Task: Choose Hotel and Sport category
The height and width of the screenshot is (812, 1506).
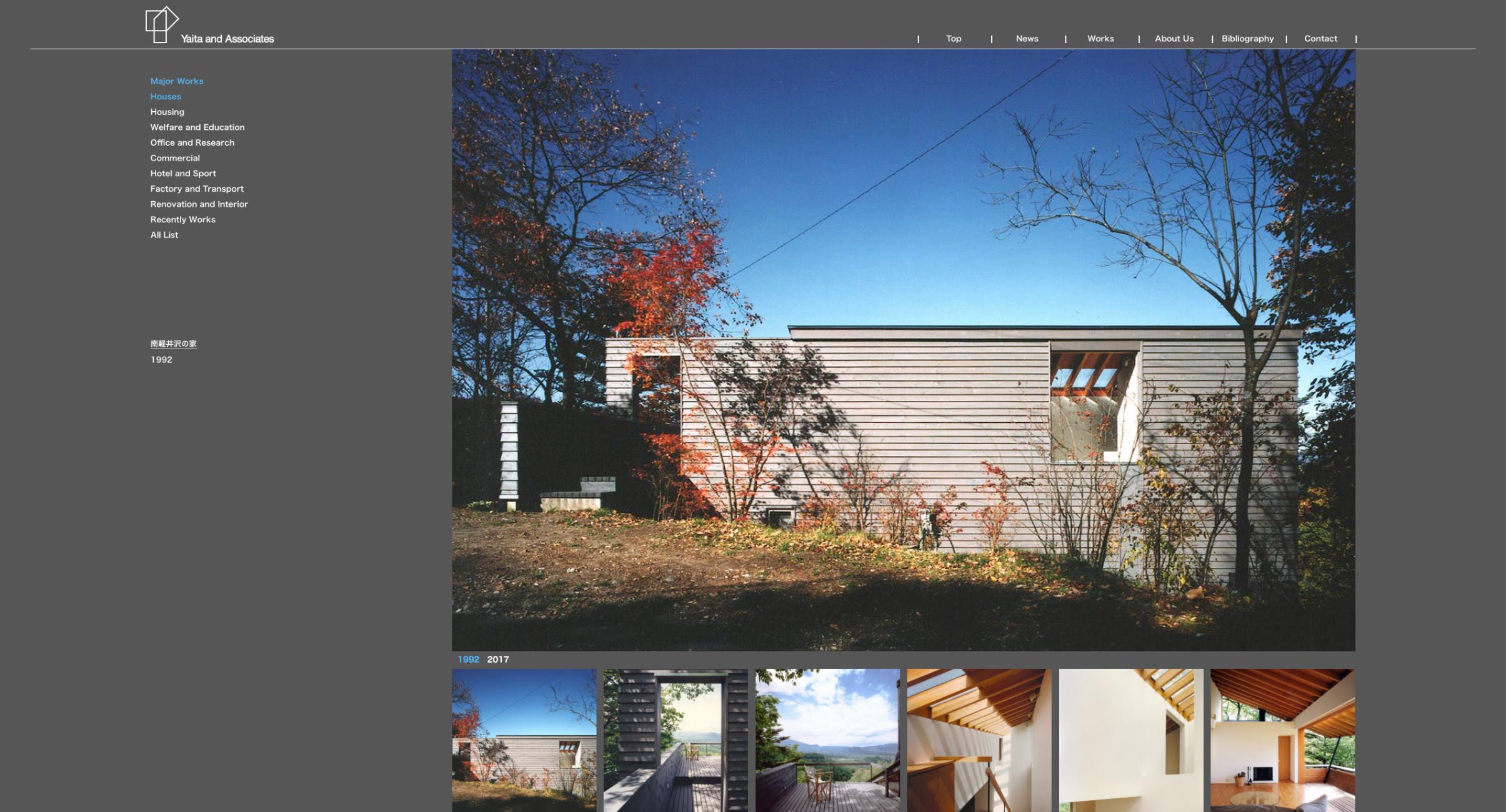Action: (182, 174)
